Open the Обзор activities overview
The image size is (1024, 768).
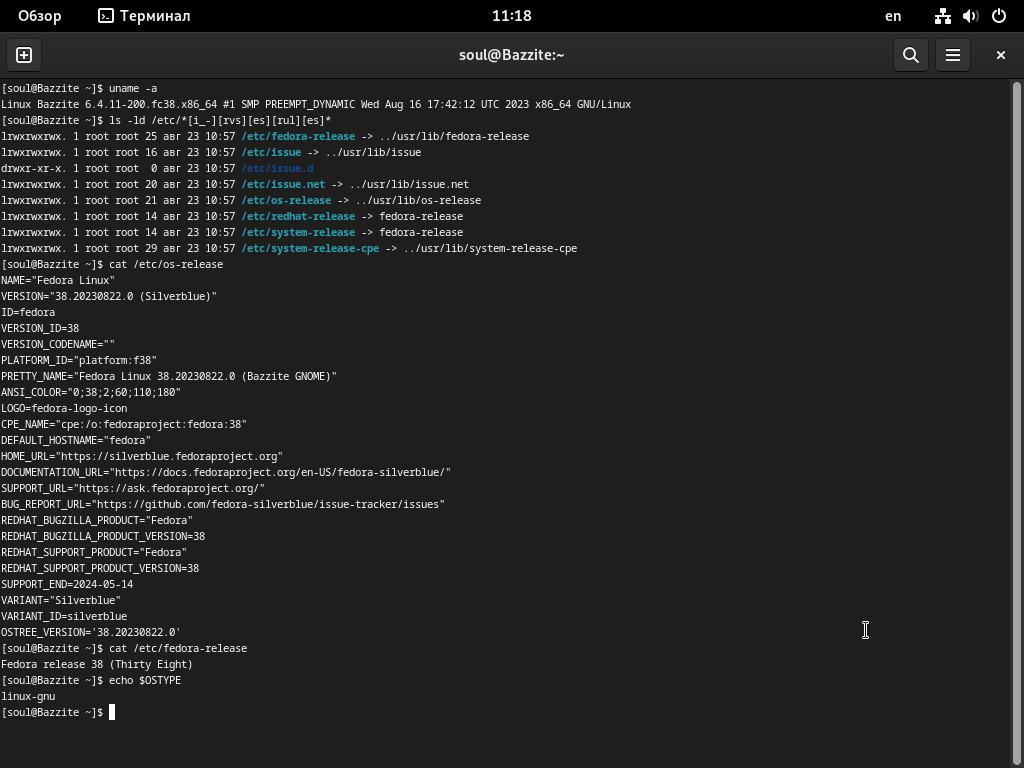click(39, 16)
